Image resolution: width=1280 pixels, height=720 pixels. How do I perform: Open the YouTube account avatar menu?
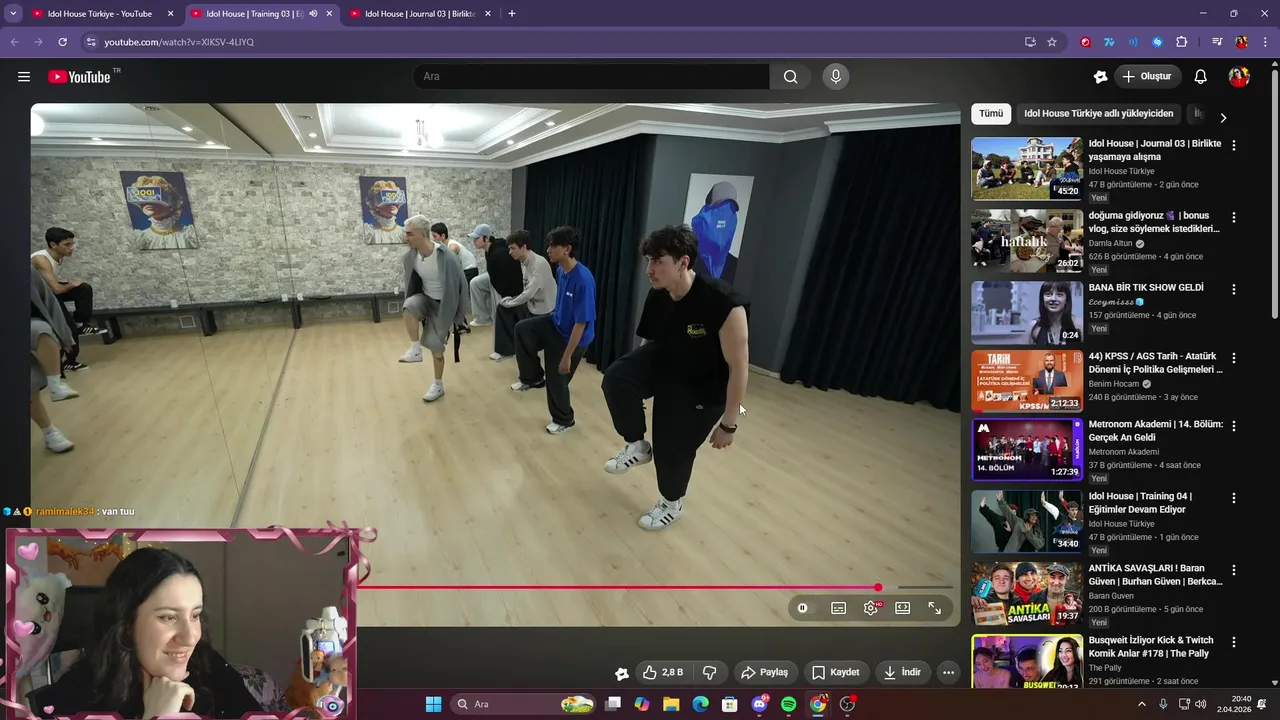(x=1239, y=77)
